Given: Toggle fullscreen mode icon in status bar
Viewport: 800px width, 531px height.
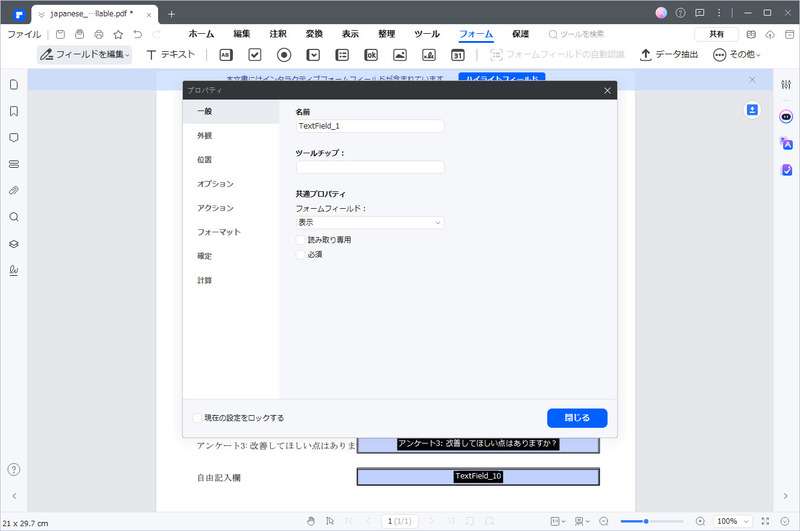Looking at the screenshot, I should (x=765, y=521).
